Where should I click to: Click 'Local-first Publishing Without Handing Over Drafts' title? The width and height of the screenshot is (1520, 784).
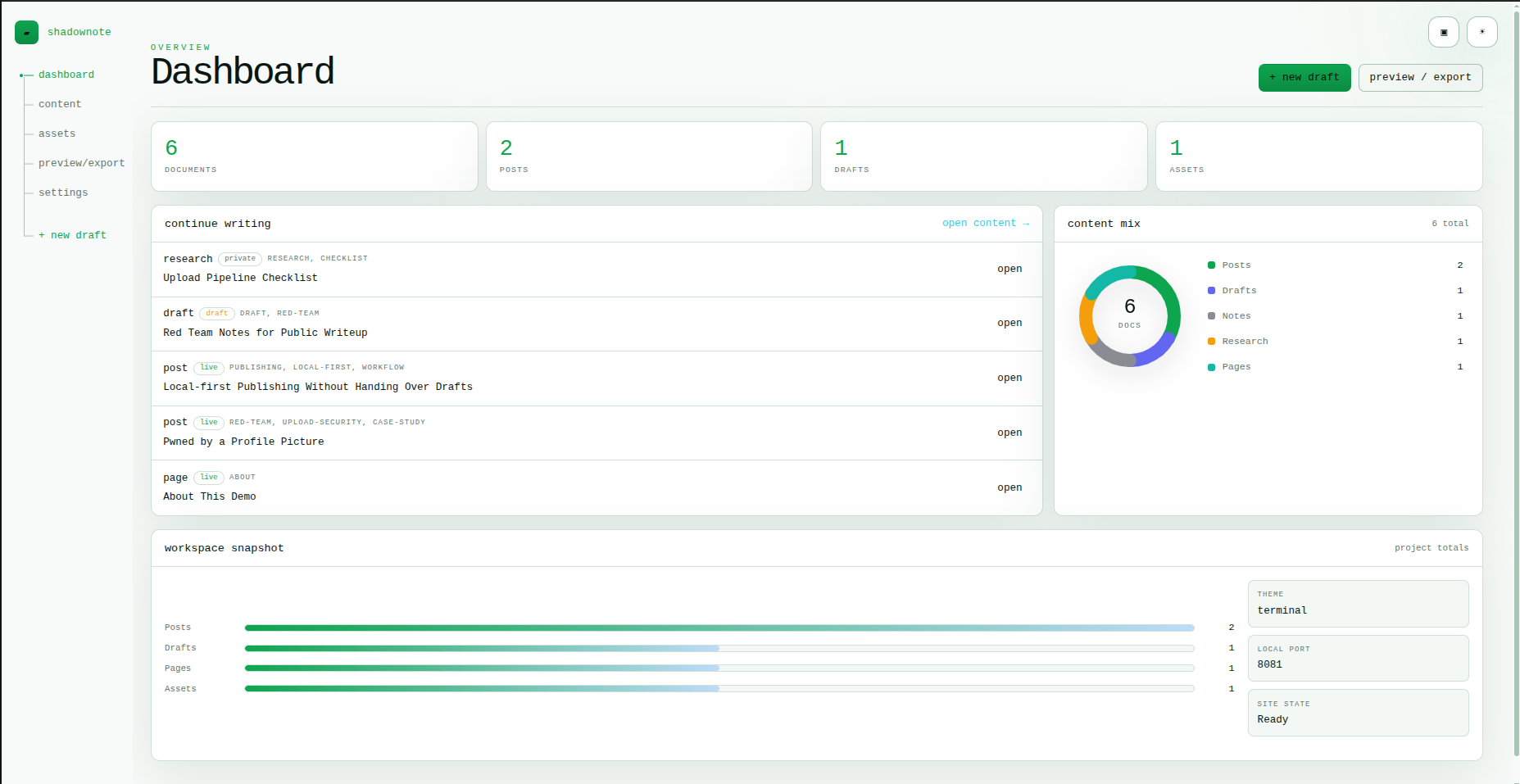coord(318,387)
